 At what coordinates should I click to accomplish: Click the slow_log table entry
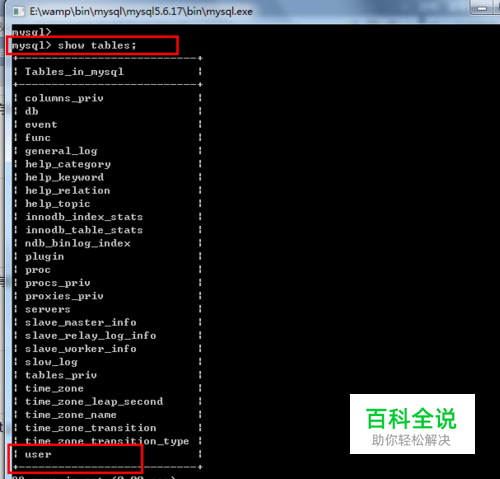point(51,362)
